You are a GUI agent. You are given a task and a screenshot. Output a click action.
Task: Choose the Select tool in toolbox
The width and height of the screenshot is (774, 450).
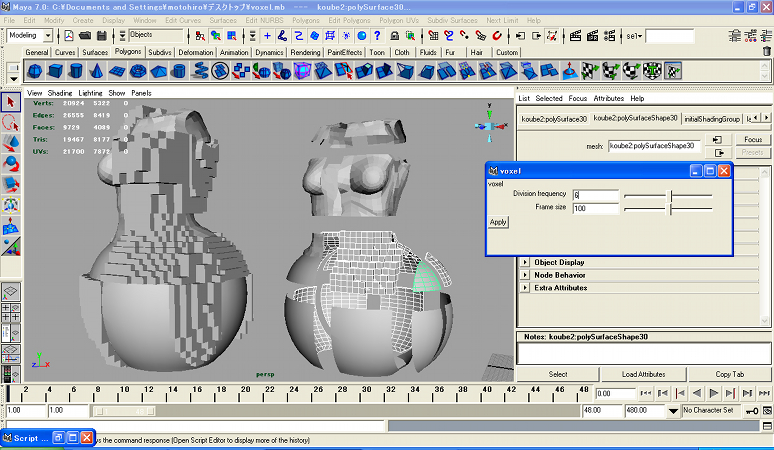(11, 102)
